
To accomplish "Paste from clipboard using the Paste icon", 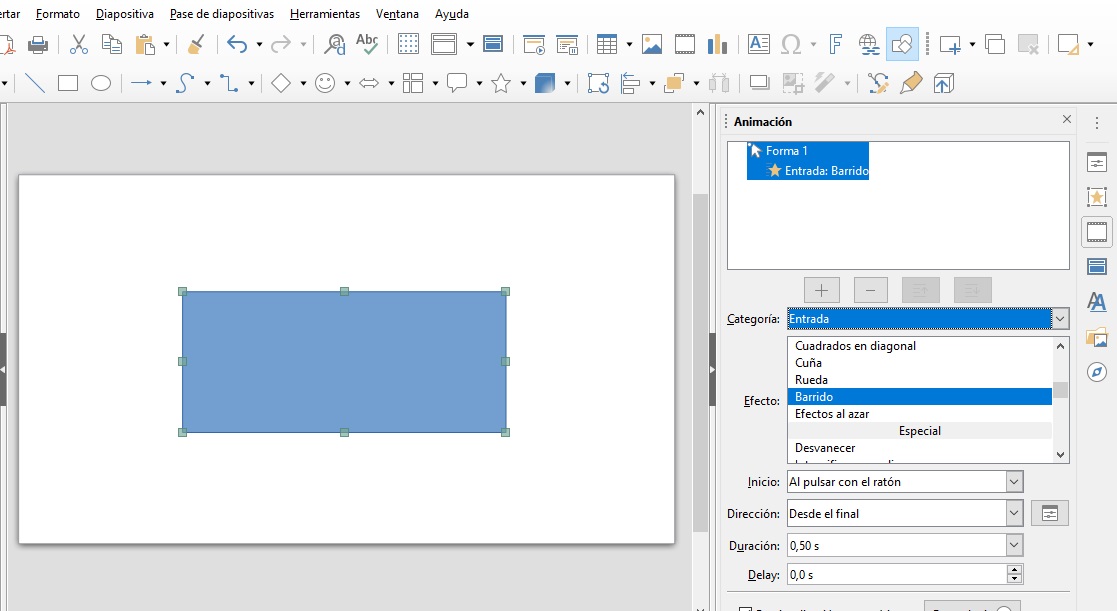I will pyautogui.click(x=145, y=45).
